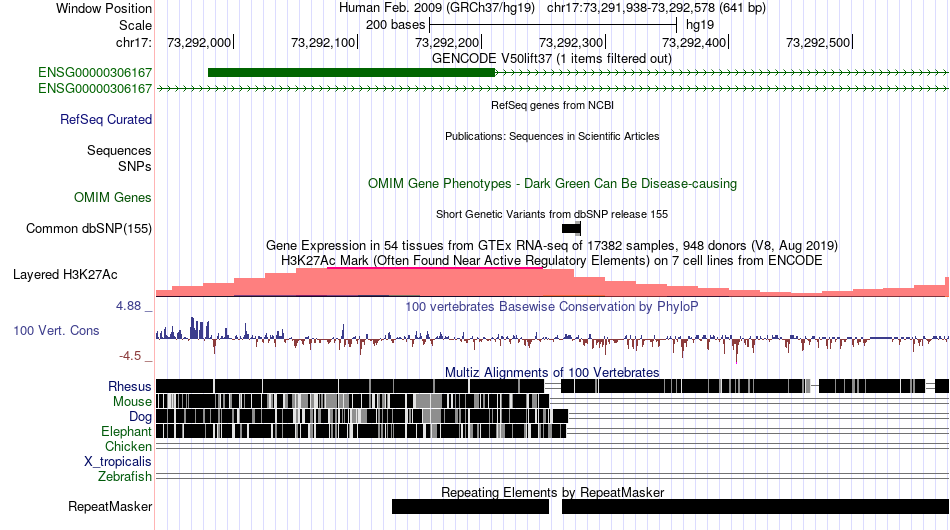Viewport: 950px width, 530px height.
Task: Click the left RepeatMasker black element
Action: pos(470,506)
